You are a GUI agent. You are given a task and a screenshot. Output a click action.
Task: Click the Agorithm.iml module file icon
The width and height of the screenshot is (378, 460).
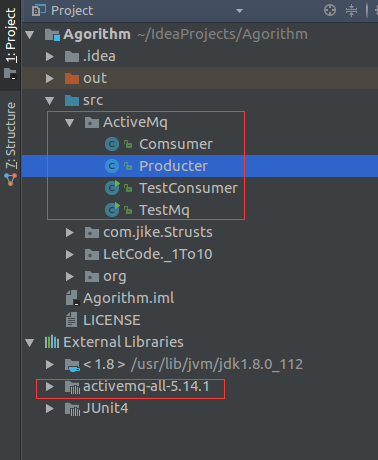(72, 298)
